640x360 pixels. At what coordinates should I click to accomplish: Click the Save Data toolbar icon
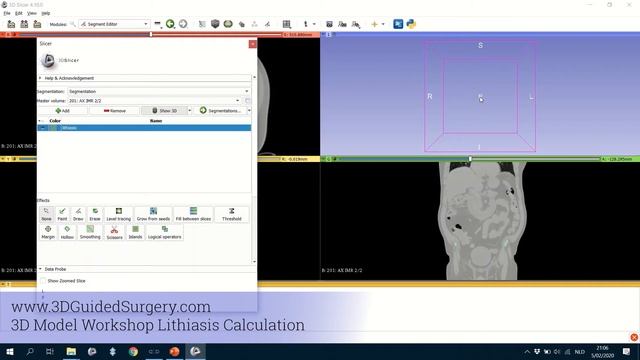click(37, 24)
